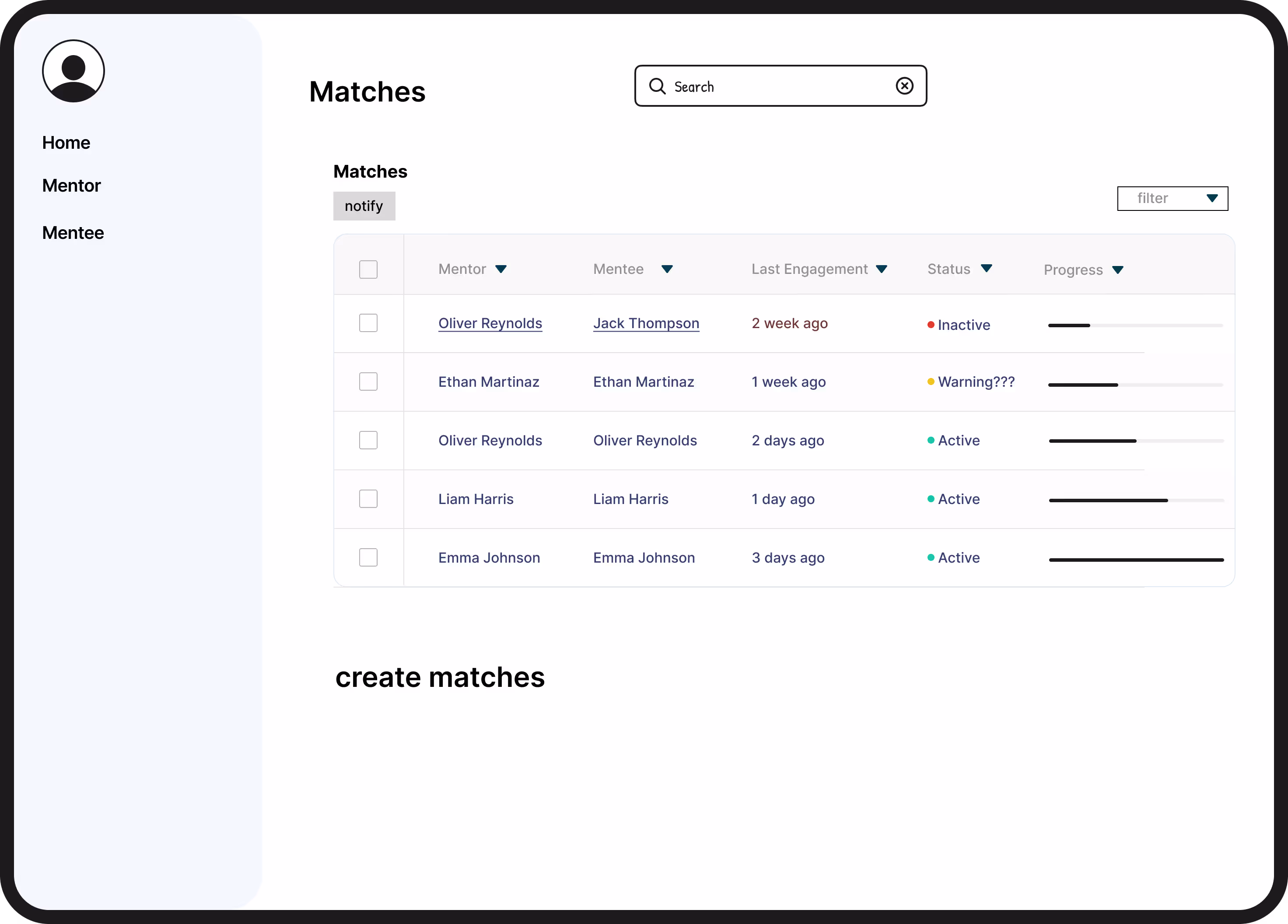The height and width of the screenshot is (924, 1288).
Task: Open Jack Thompson mentee link
Action: click(646, 323)
